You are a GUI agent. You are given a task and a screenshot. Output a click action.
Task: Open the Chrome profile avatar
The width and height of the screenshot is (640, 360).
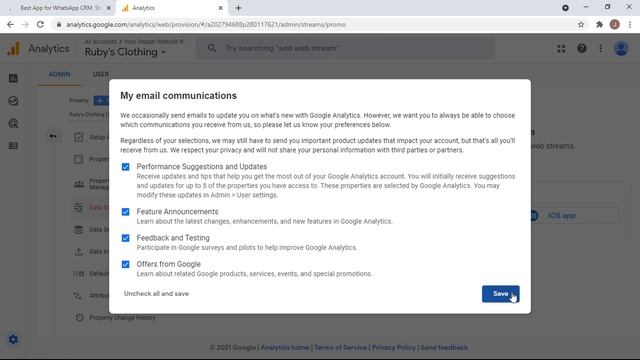coord(615,24)
